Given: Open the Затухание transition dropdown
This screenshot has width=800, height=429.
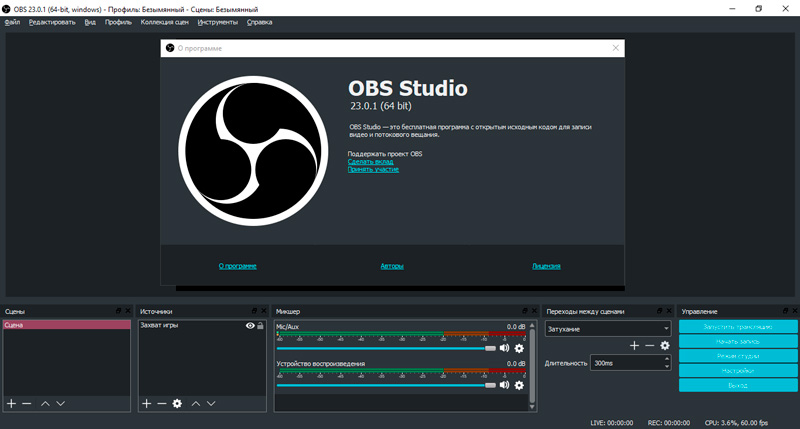Looking at the screenshot, I should pyautogui.click(x=608, y=329).
